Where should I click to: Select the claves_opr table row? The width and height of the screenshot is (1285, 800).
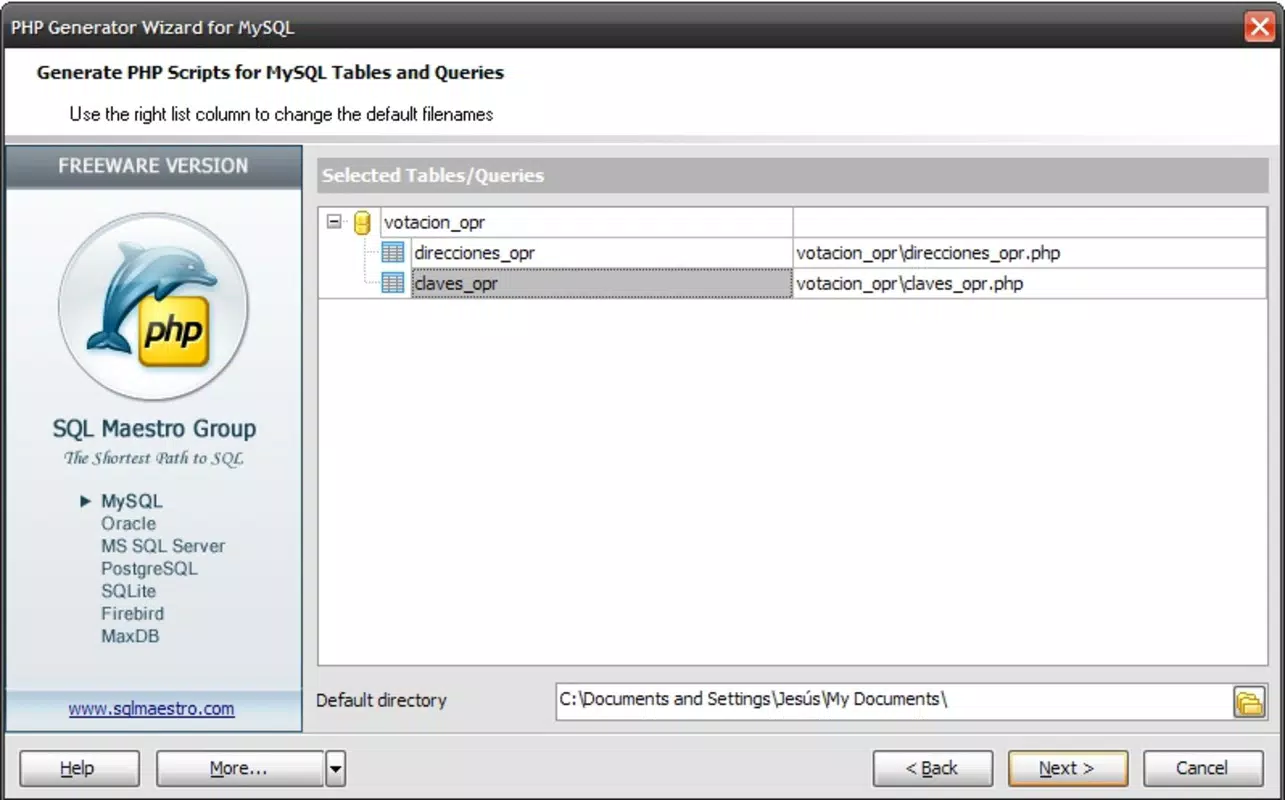tap(603, 283)
